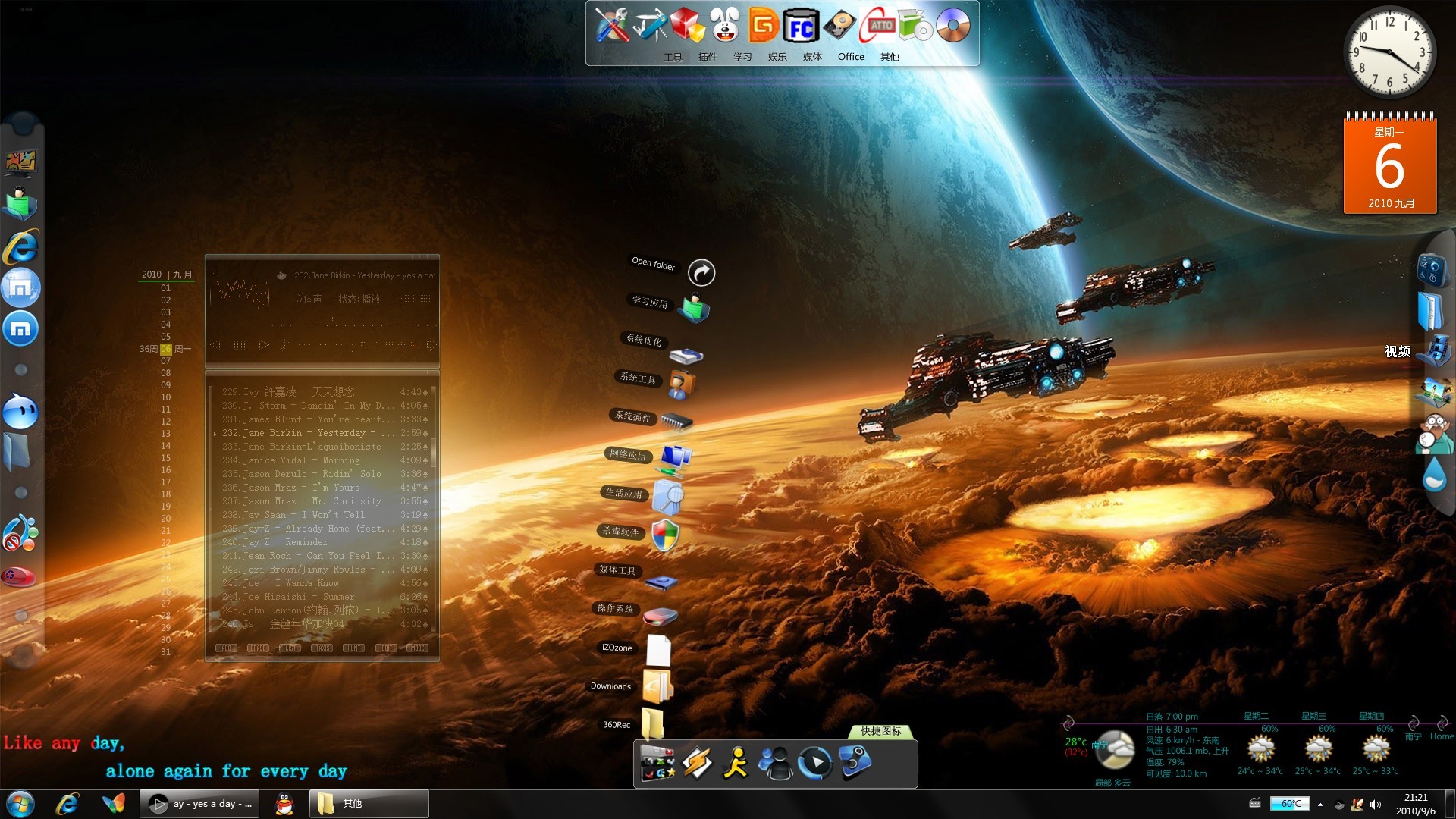Click the 60°C temperature indicator in tray
The width and height of the screenshot is (1456, 819).
click(1290, 804)
